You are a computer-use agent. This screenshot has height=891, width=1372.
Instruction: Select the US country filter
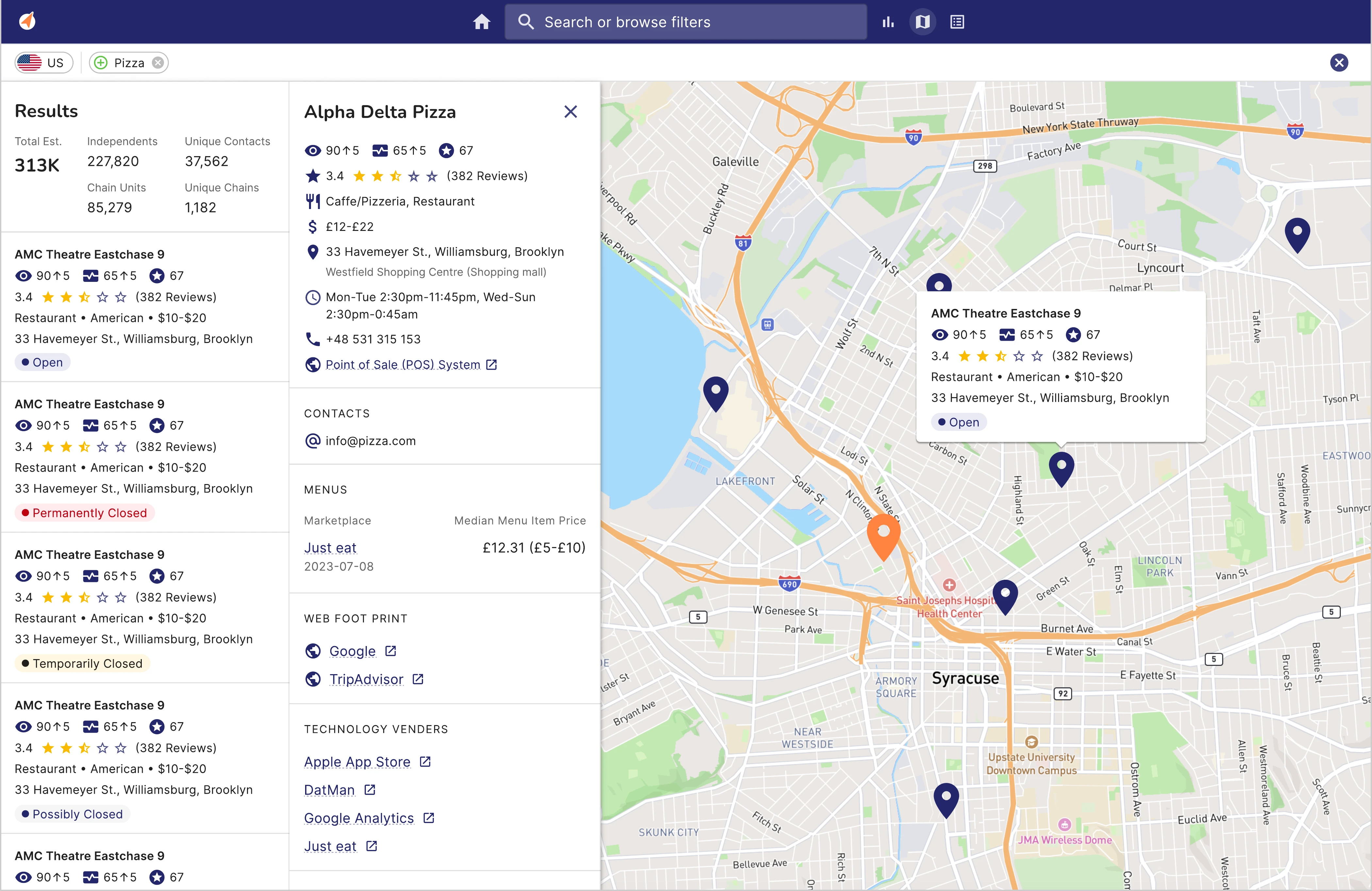44,63
